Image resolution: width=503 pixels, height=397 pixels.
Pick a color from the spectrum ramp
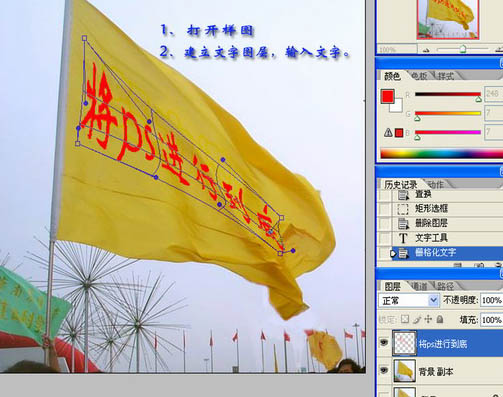pyautogui.click(x=442, y=154)
